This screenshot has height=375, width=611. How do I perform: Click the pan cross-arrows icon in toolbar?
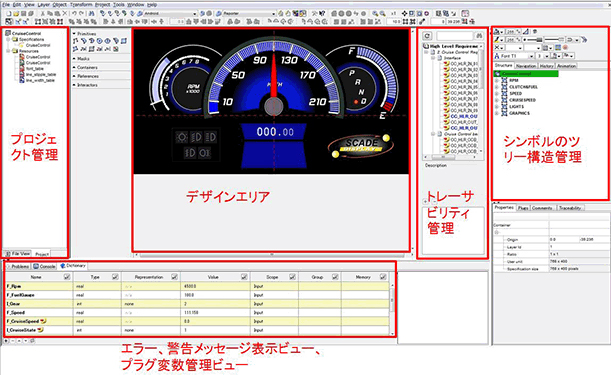(x=404, y=13)
